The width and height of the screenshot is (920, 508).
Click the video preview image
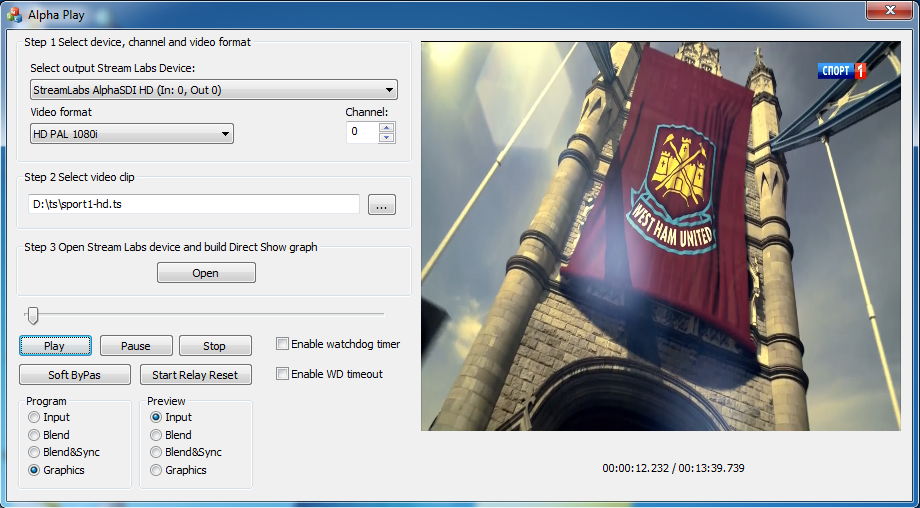click(661, 236)
